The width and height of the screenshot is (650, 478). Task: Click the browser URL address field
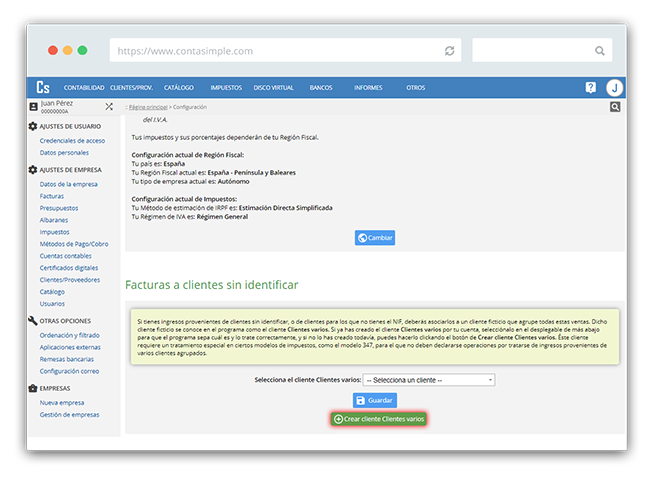pyautogui.click(x=270, y=51)
